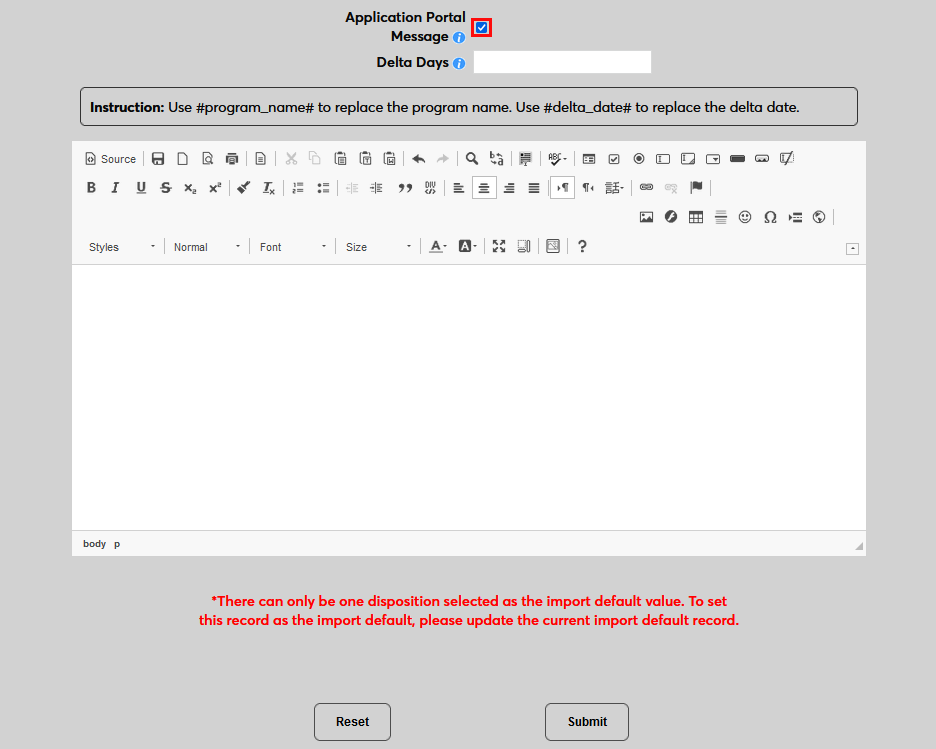Toggle strikethrough formatting
This screenshot has width=936, height=749.
point(165,187)
